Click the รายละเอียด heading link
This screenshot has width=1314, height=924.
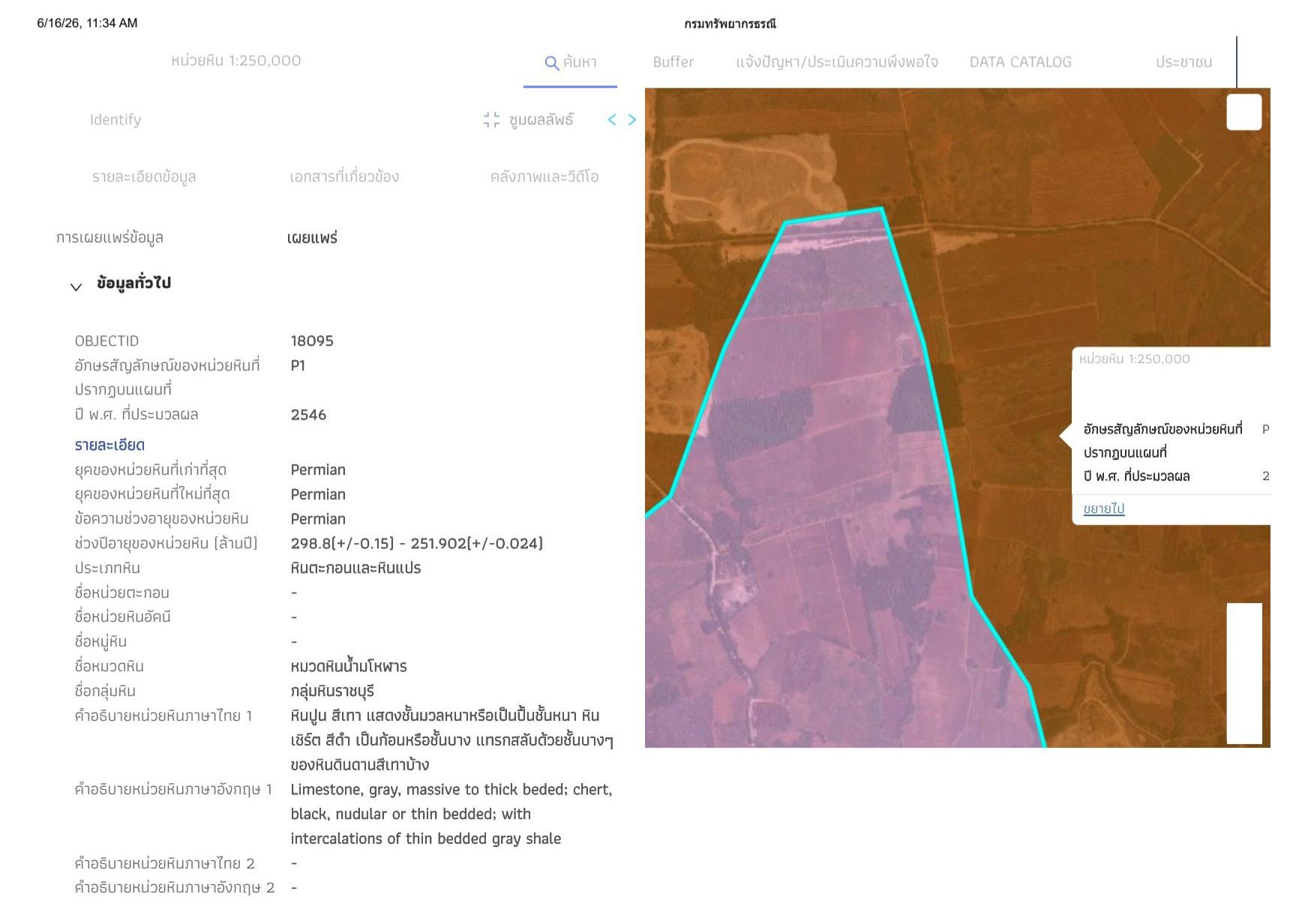tap(109, 445)
